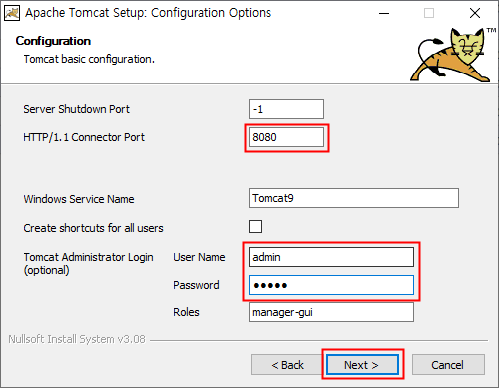
Task: Close the Tomcat setup window
Action: click(475, 13)
